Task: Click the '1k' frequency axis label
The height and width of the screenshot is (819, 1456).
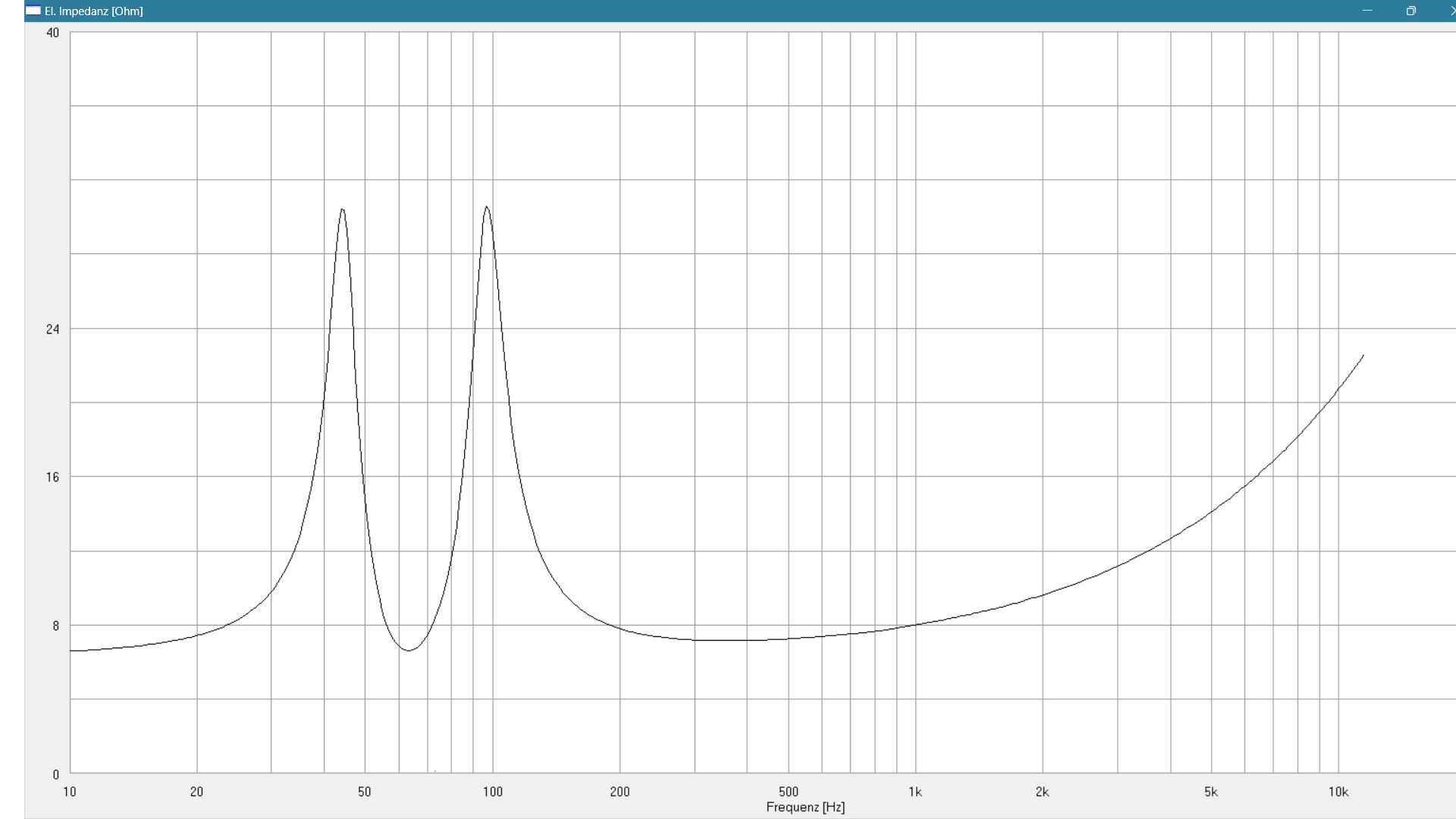Action: pos(915,792)
